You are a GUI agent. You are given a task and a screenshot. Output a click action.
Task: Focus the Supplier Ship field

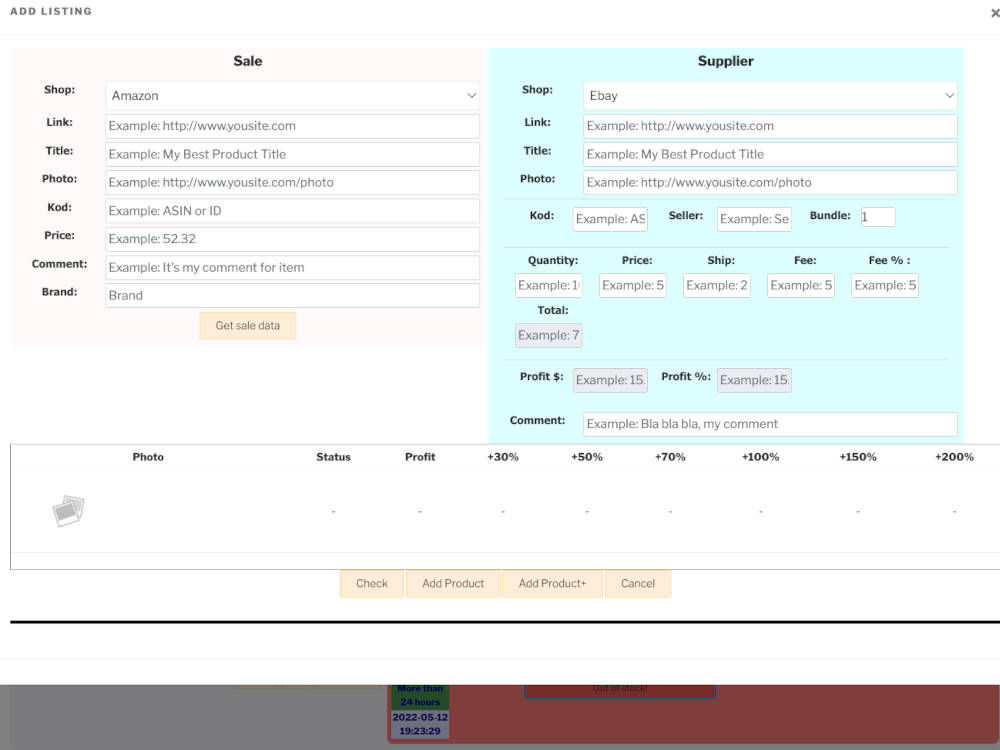pos(717,286)
